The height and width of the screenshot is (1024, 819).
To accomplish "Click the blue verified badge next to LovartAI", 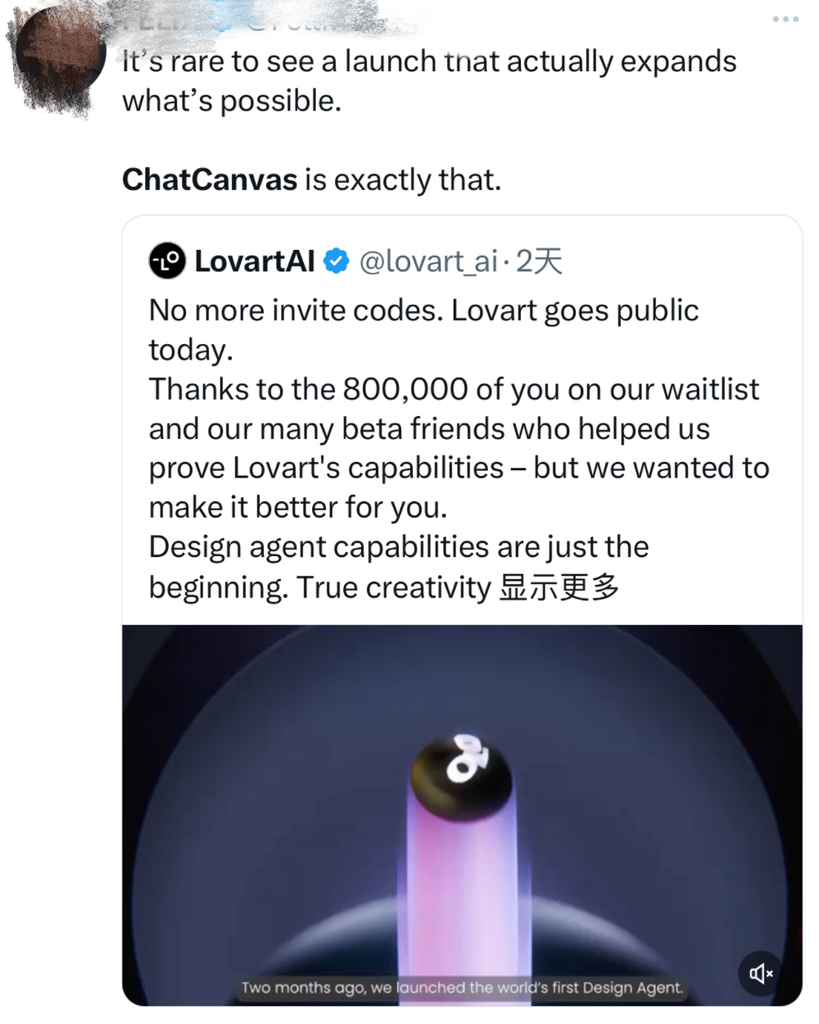I will pos(333,260).
